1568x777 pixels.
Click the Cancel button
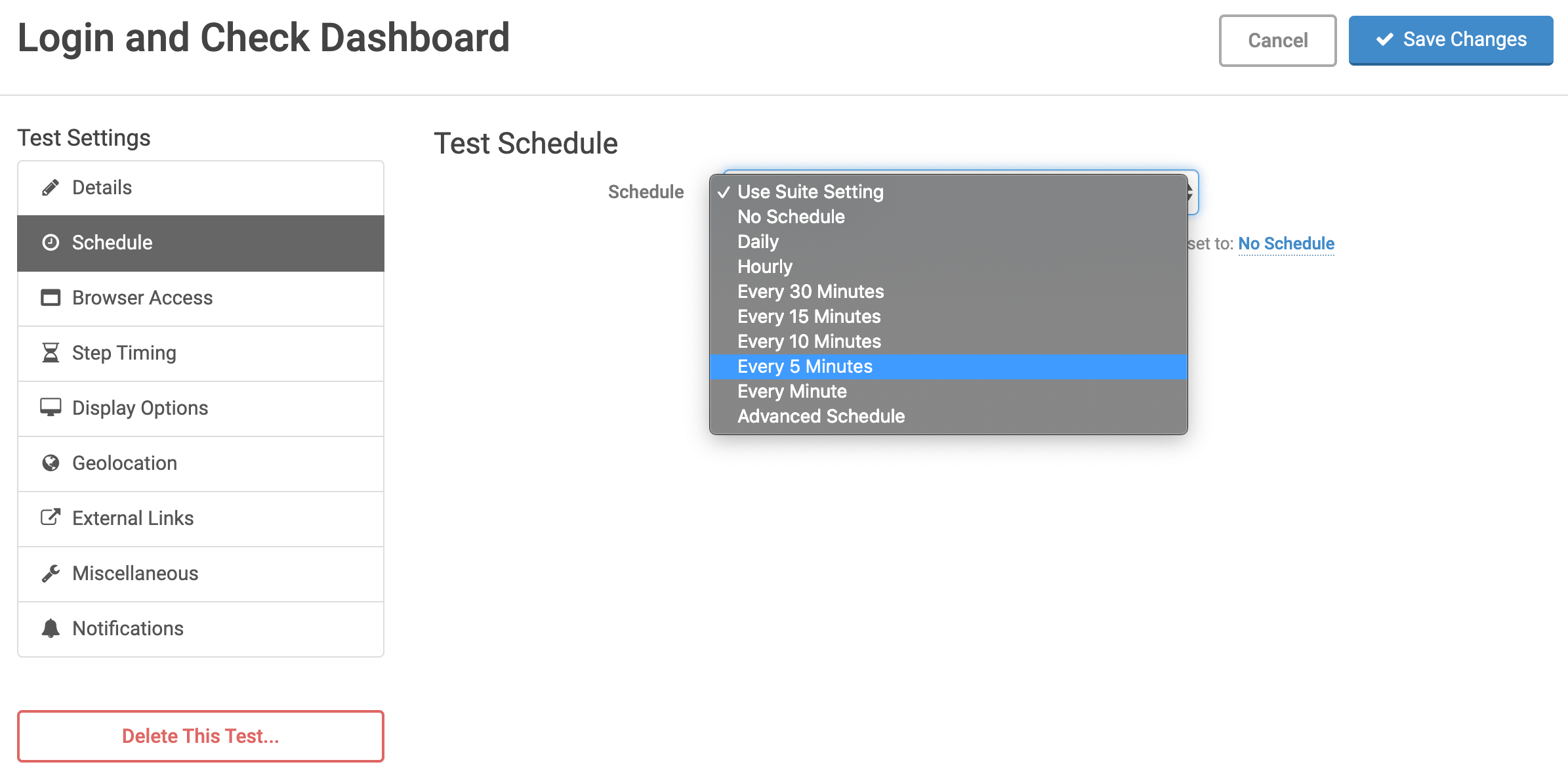(1277, 40)
